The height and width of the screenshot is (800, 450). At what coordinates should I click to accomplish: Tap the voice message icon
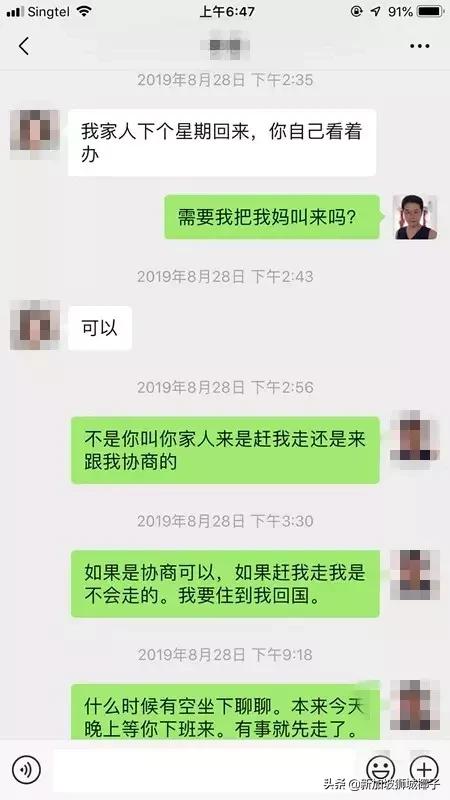point(26,769)
